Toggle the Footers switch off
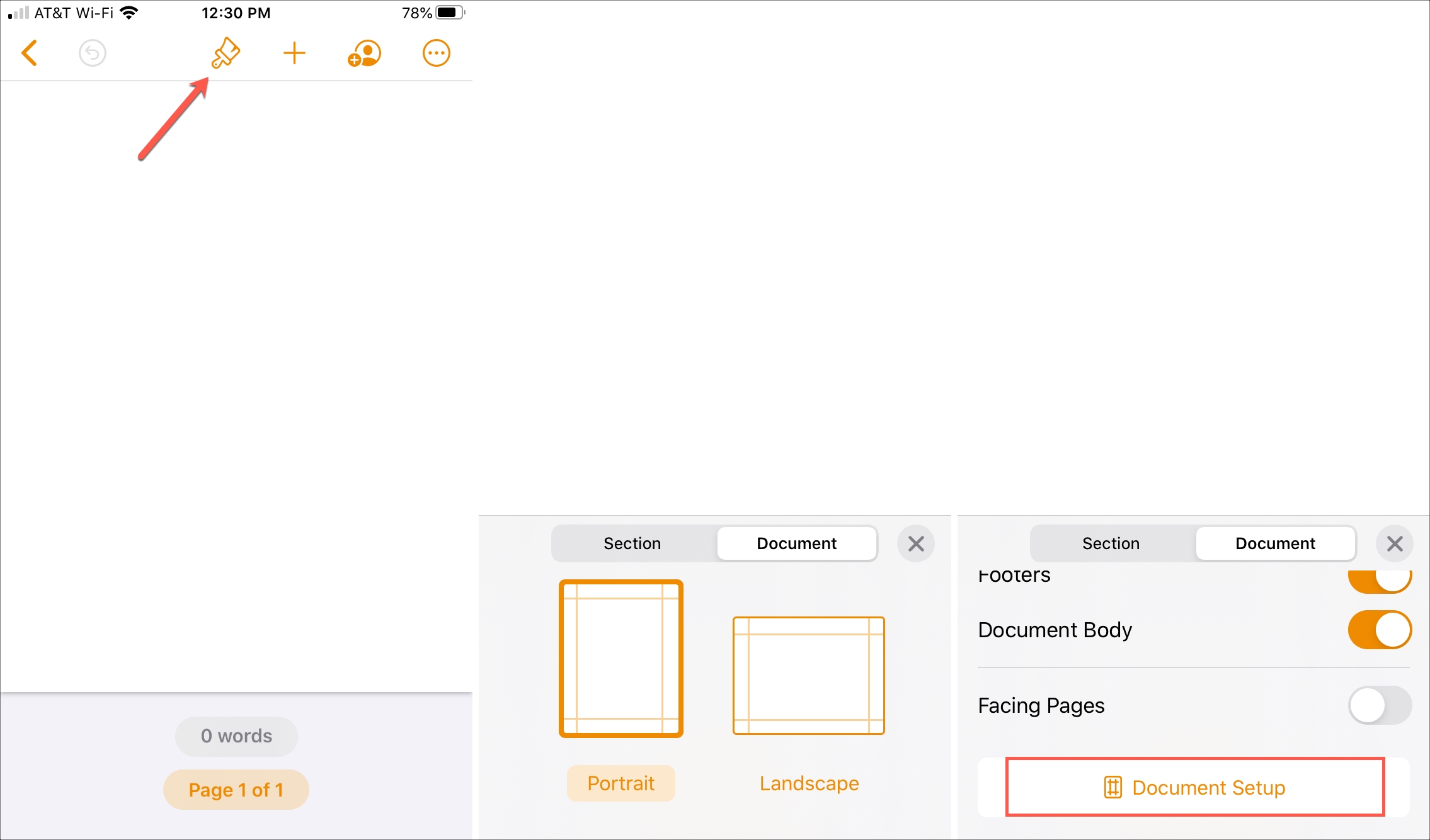This screenshot has height=840, width=1430. tap(1380, 581)
